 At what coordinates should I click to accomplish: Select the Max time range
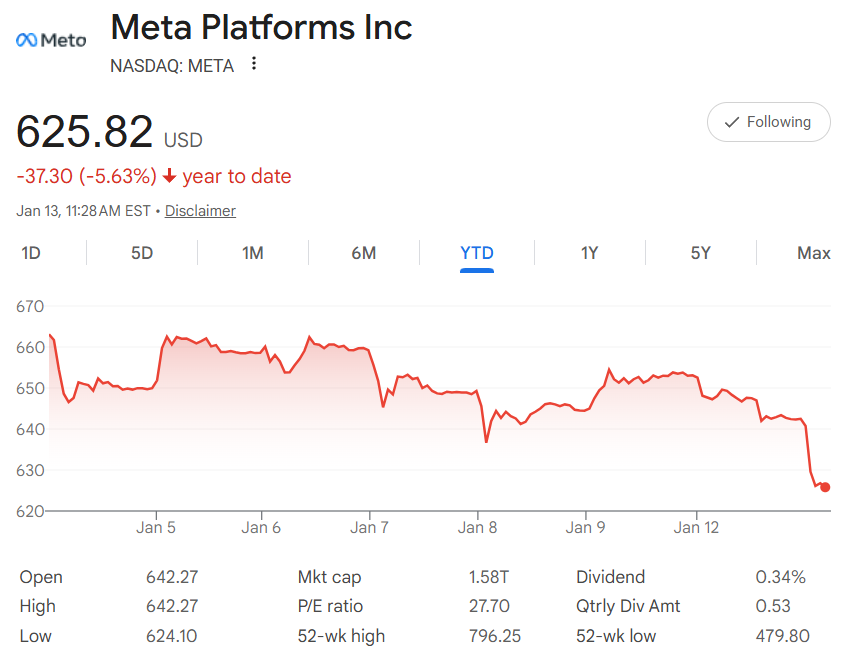813,253
